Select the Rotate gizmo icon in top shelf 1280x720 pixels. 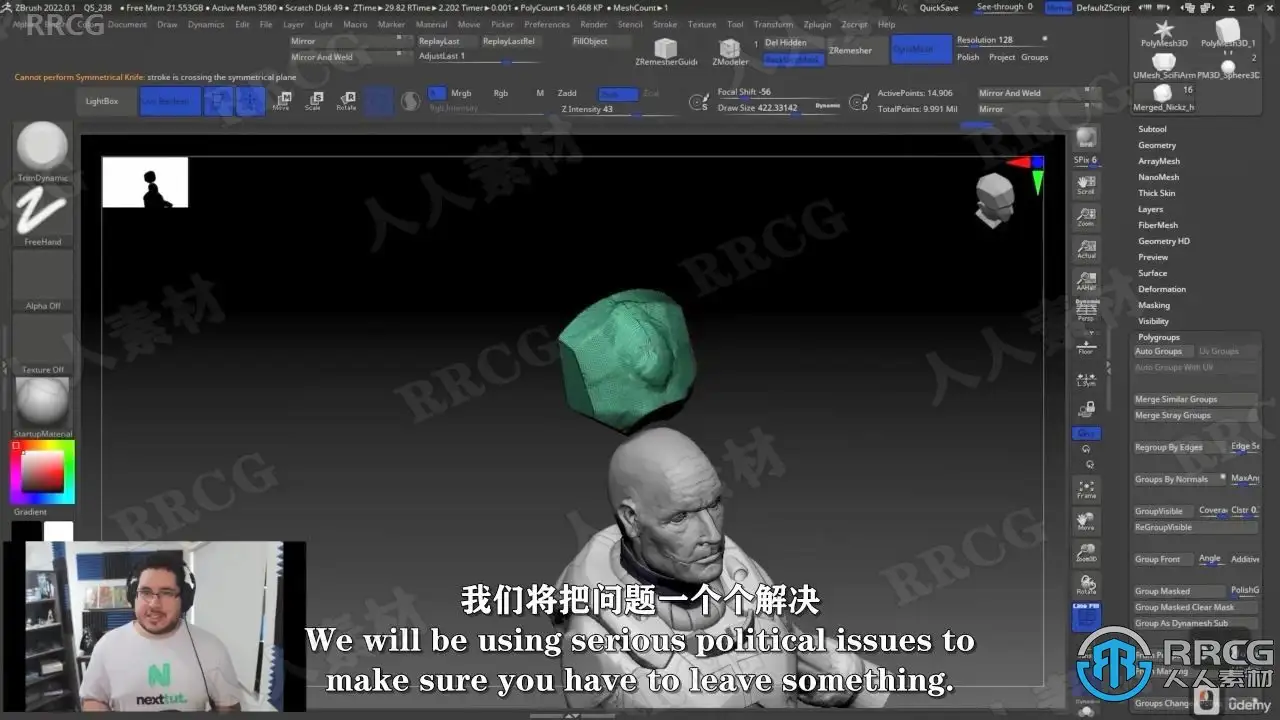(346, 100)
